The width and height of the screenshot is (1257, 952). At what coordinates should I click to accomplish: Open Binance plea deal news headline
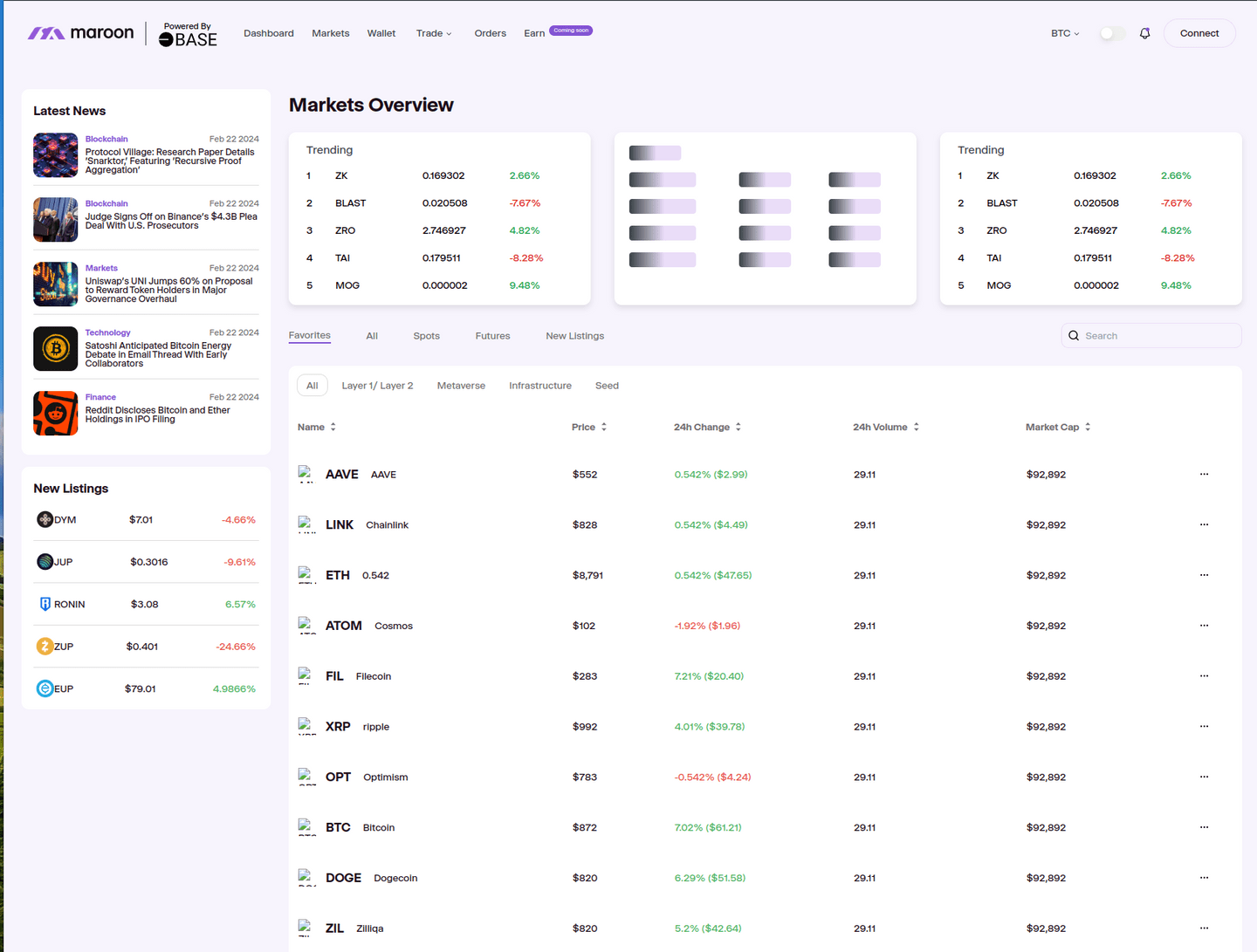tap(171, 221)
